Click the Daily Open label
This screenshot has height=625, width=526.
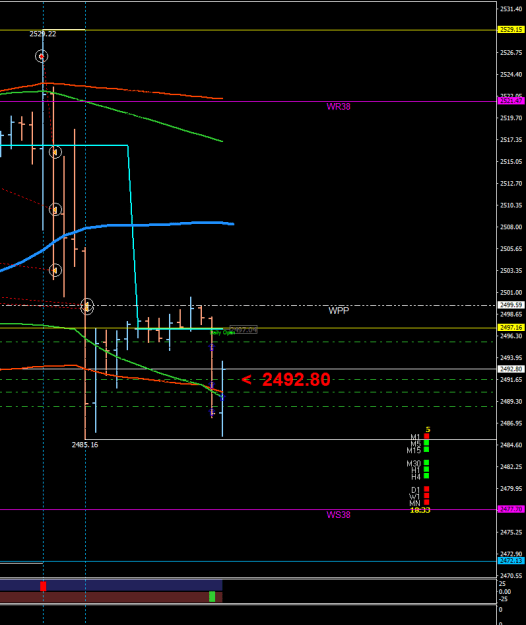coord(222,333)
